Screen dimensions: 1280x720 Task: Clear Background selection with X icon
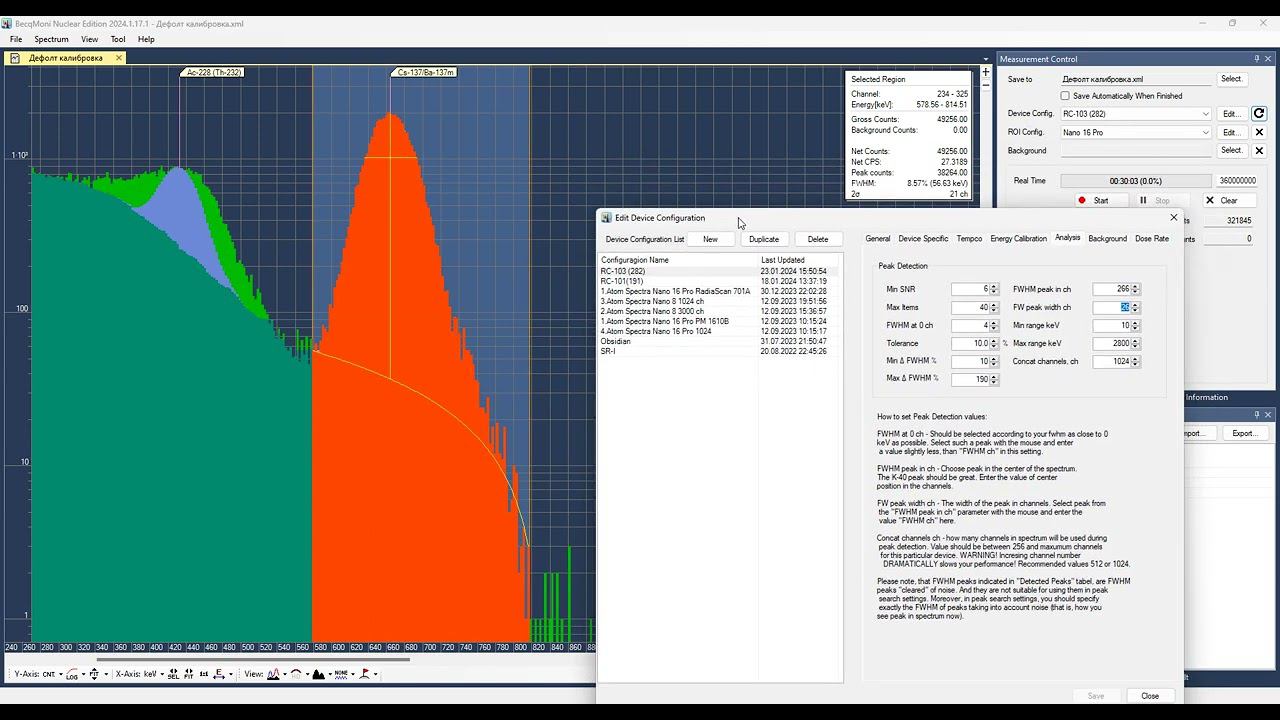[1259, 151]
